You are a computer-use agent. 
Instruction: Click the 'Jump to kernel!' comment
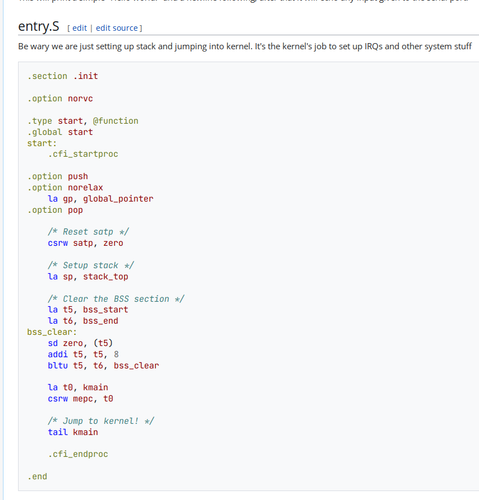(101, 421)
